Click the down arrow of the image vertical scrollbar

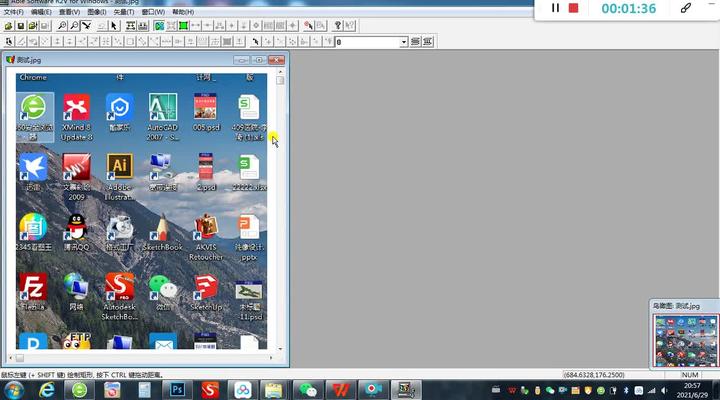pyautogui.click(x=280, y=349)
